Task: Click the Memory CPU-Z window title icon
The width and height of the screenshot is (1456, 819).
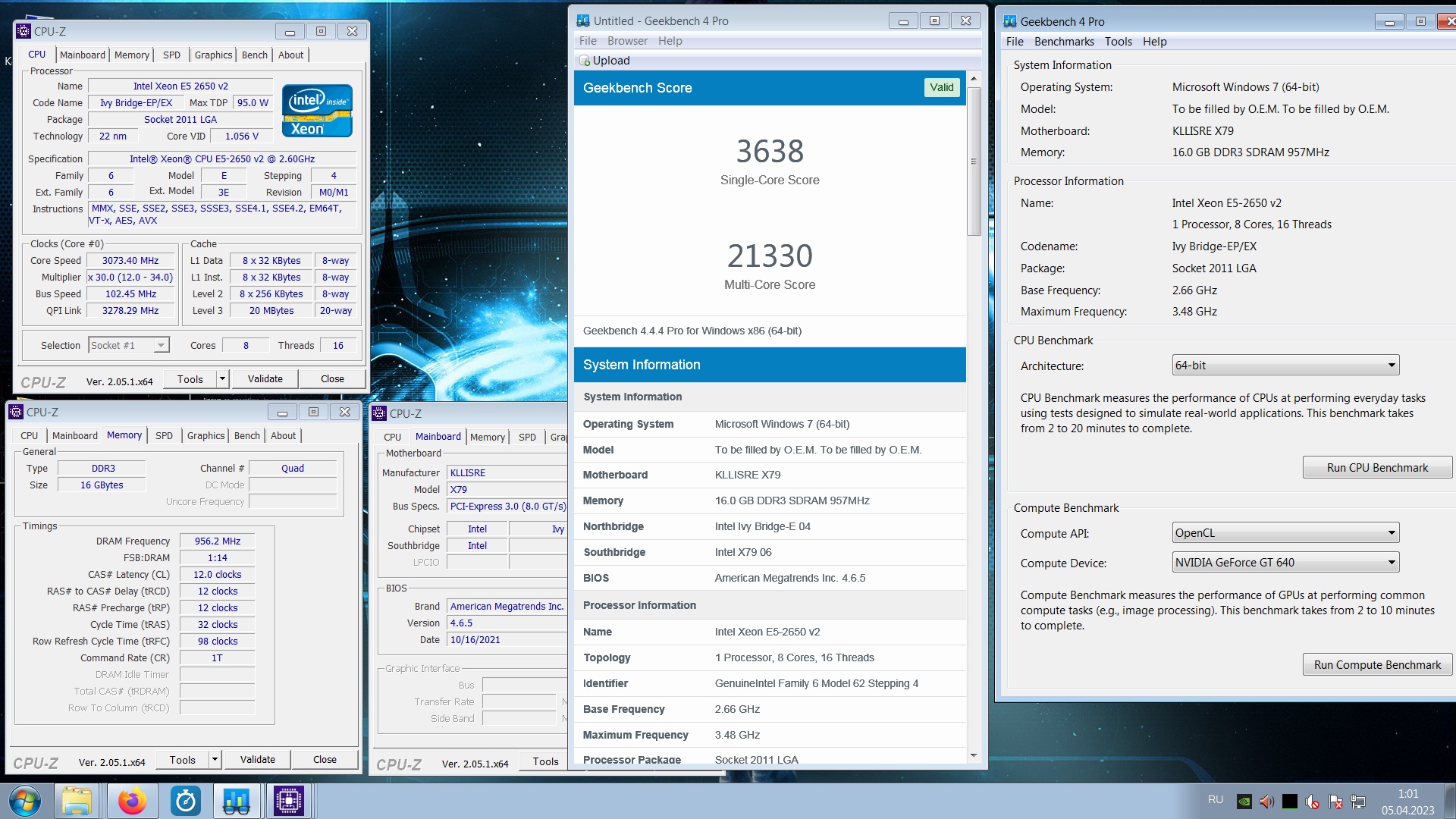Action: point(16,412)
